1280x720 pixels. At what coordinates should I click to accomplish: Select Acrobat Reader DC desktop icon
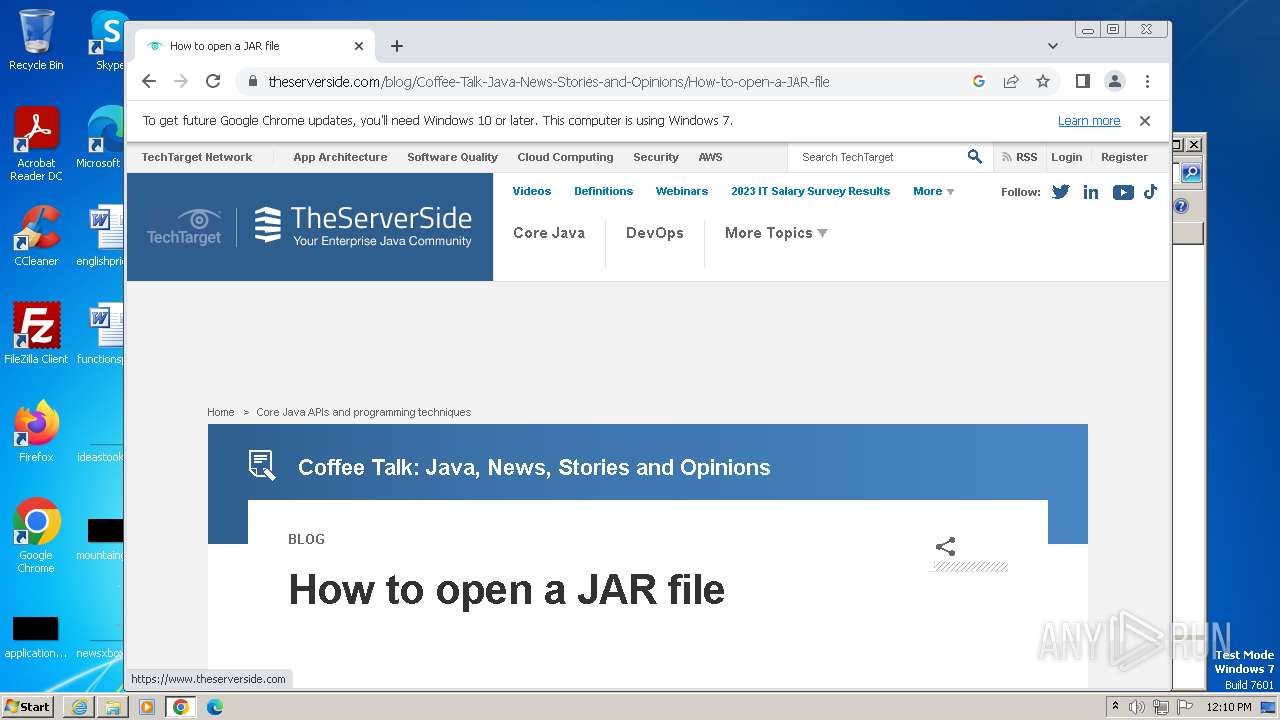(x=36, y=144)
